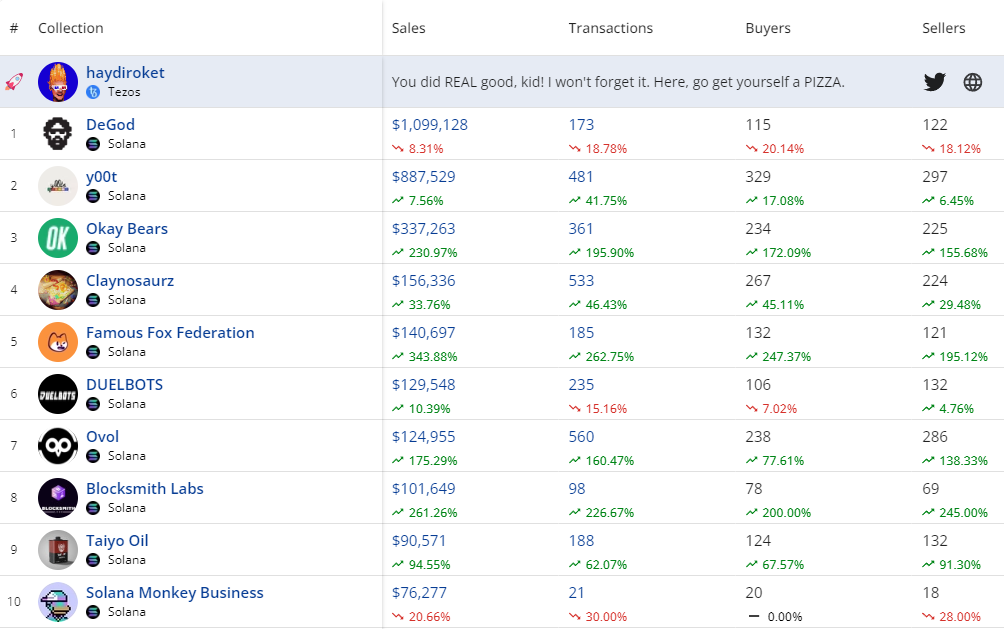Click the DUELBOTS black logo icon
This screenshot has height=629, width=1004.
58,394
